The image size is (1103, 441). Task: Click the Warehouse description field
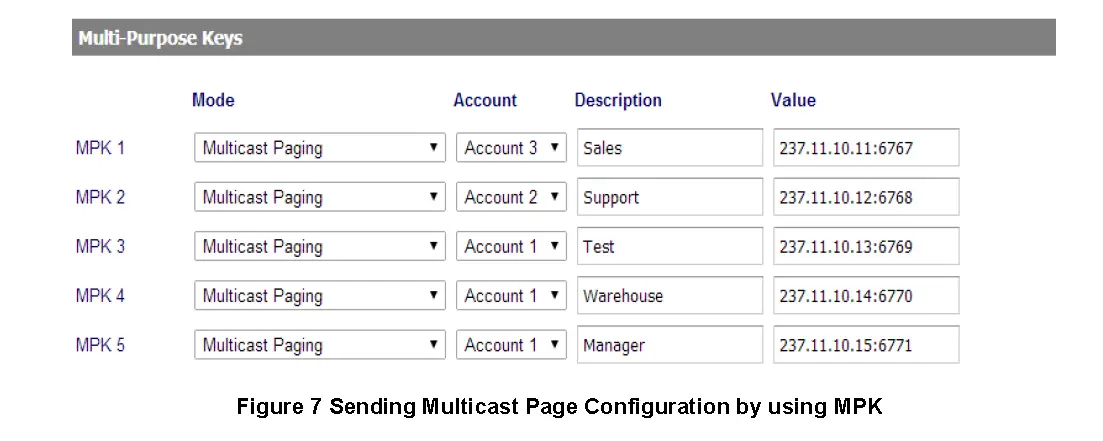pos(669,296)
